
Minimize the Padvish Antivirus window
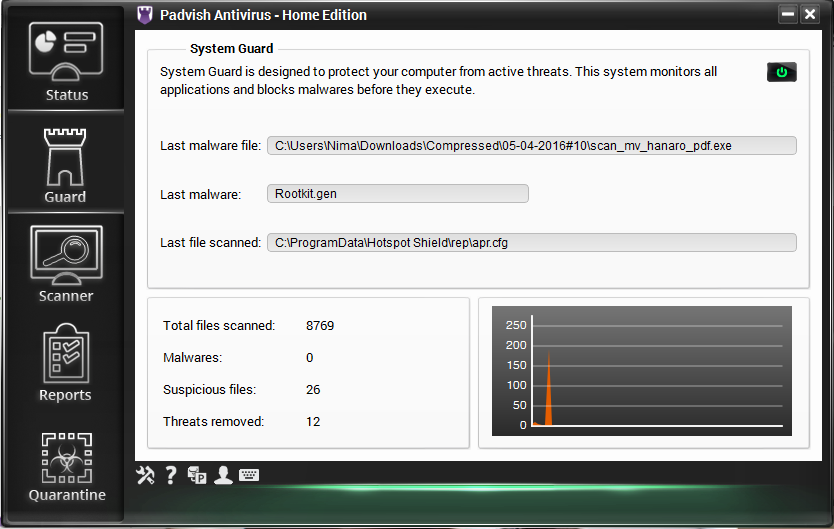788,14
